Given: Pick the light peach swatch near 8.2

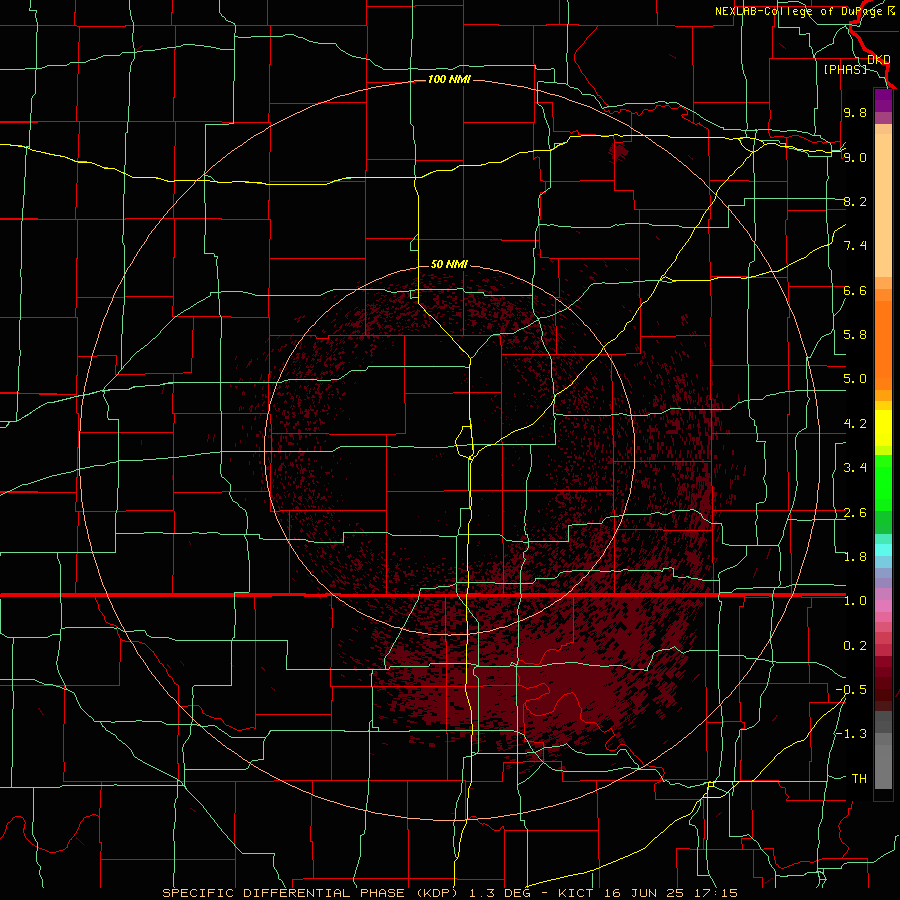Looking at the screenshot, I should (x=883, y=205).
